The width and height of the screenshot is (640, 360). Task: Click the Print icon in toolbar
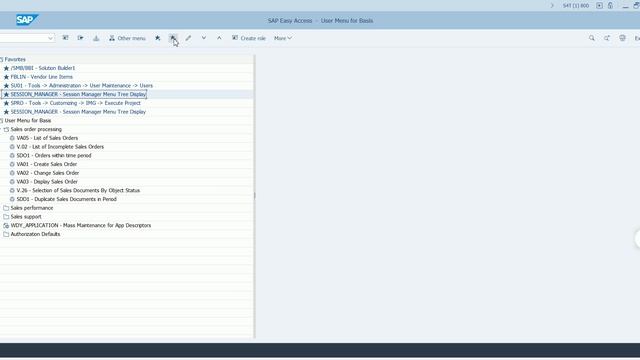(x=622, y=38)
